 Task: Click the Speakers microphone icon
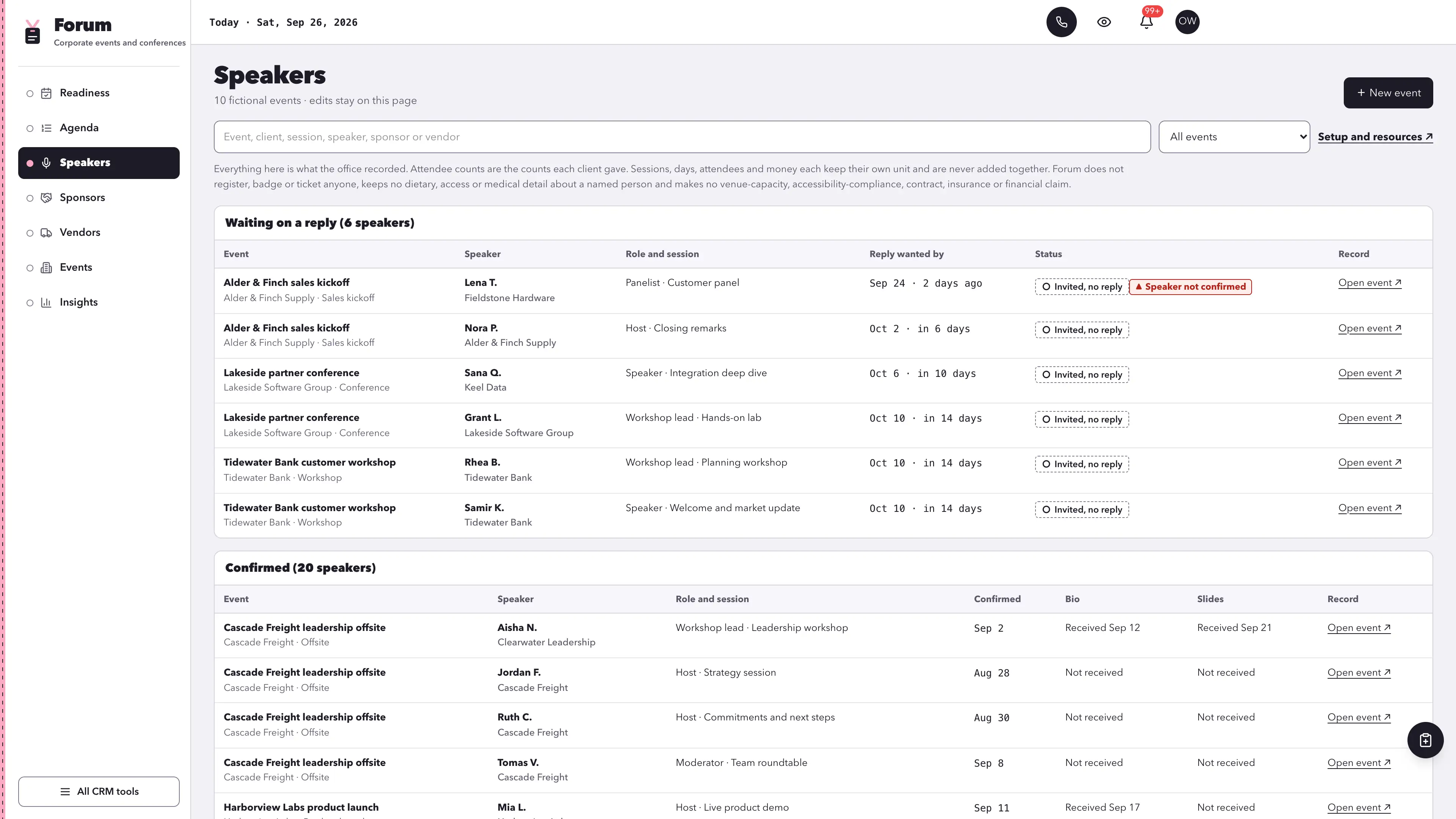click(x=46, y=163)
